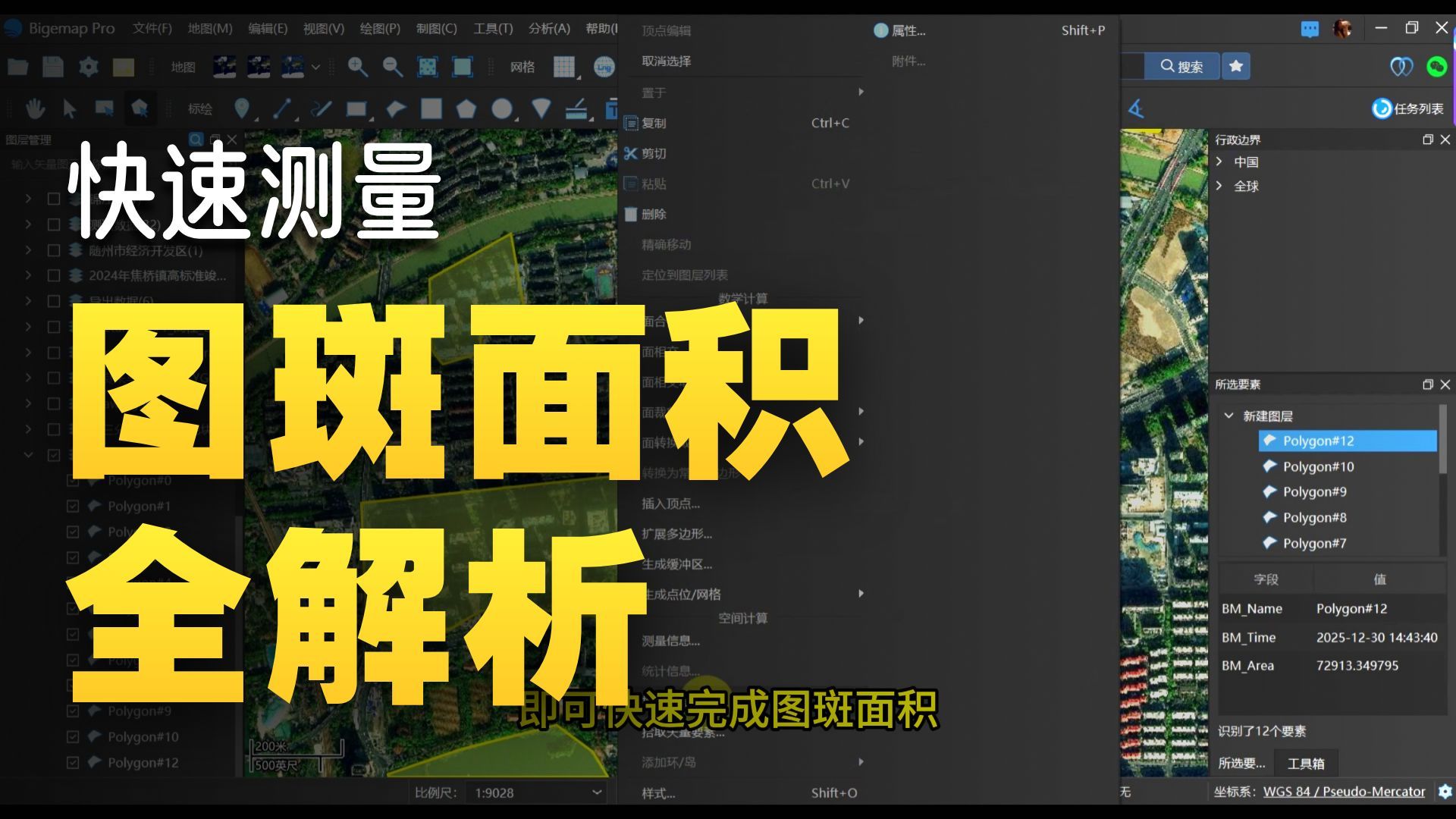Image resolution: width=1456 pixels, height=819 pixels.
Task: Select the rectangle-select tool
Action: (x=105, y=108)
